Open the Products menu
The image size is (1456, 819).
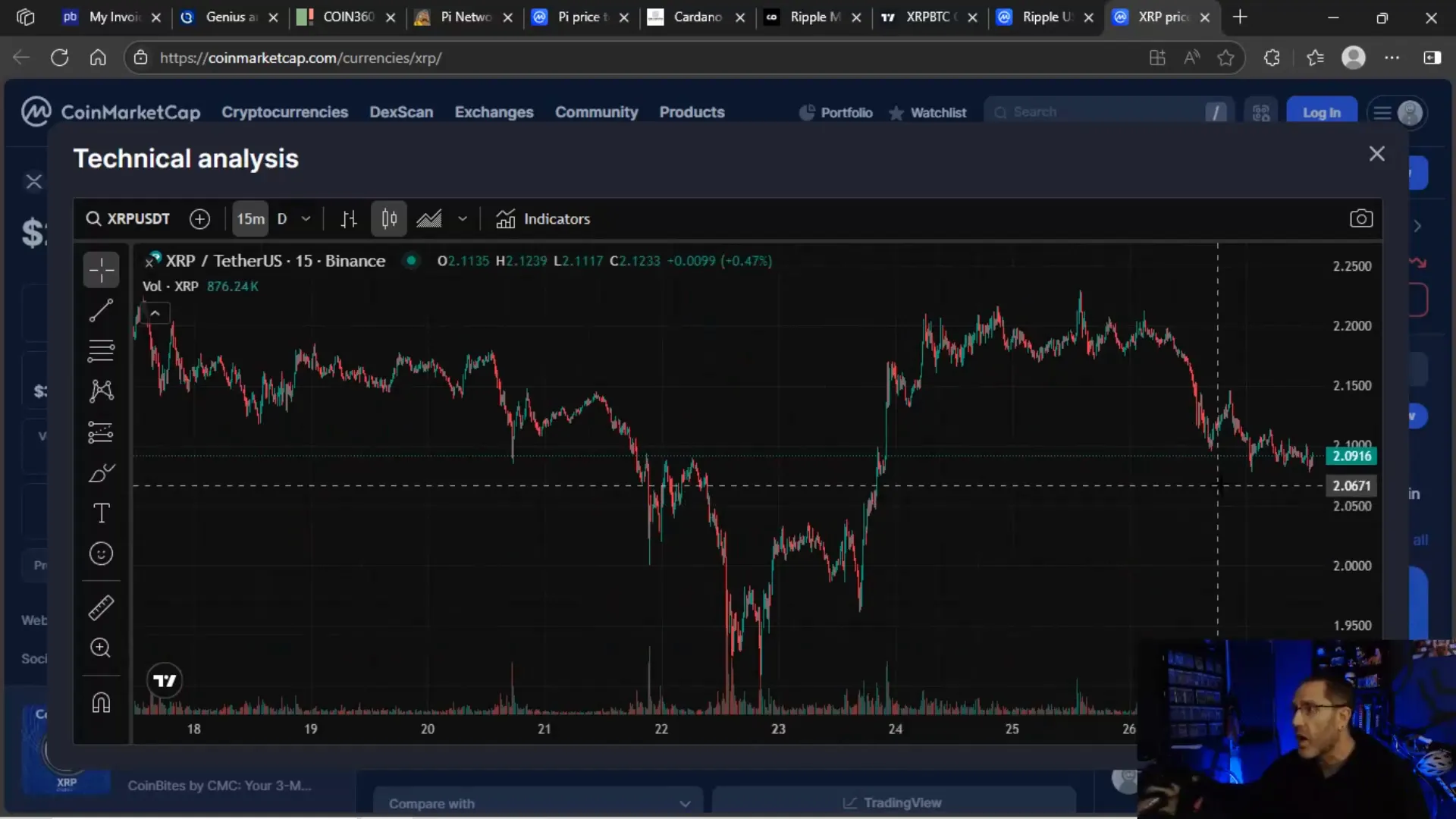click(x=692, y=112)
